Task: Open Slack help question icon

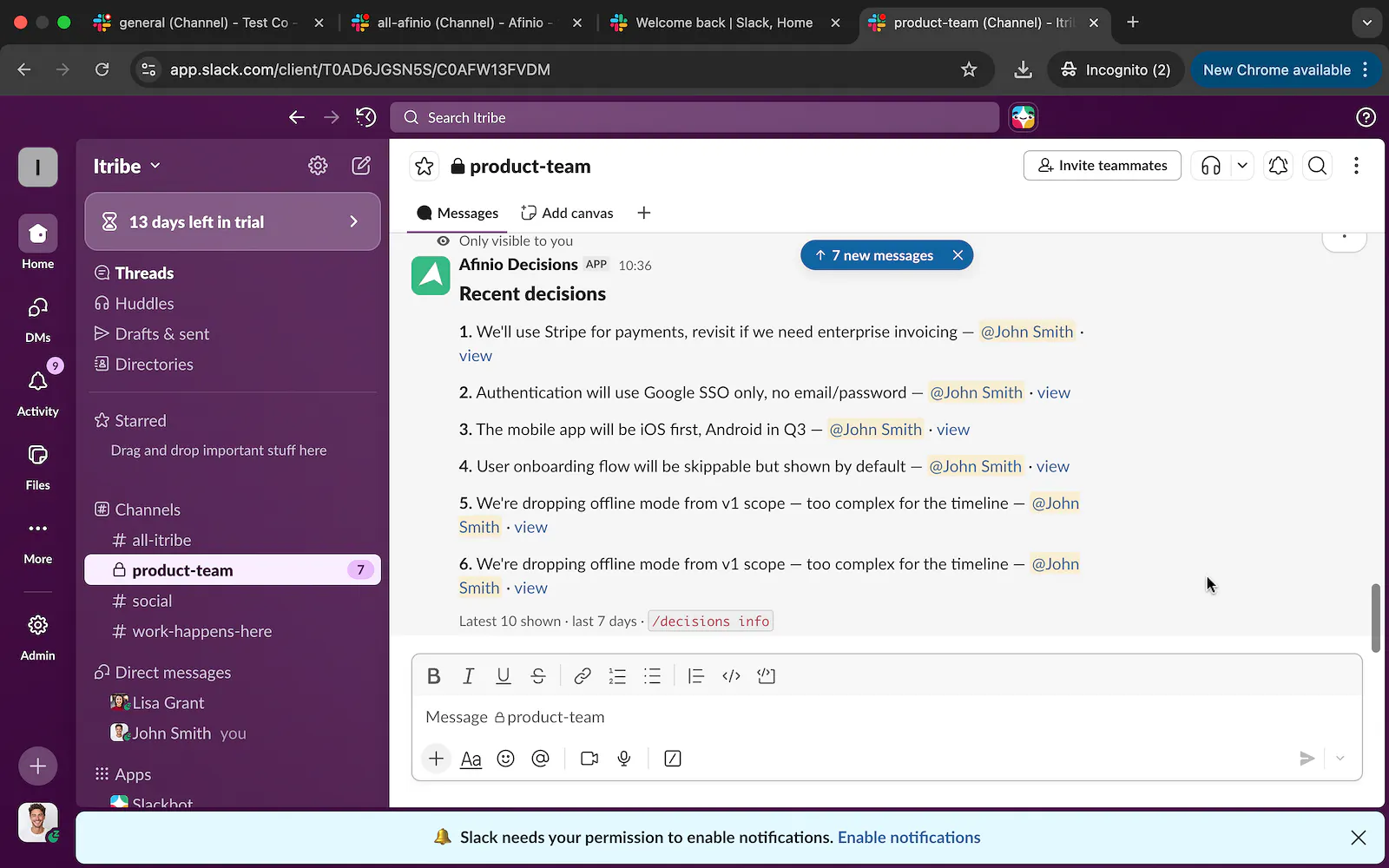Action: (1366, 117)
